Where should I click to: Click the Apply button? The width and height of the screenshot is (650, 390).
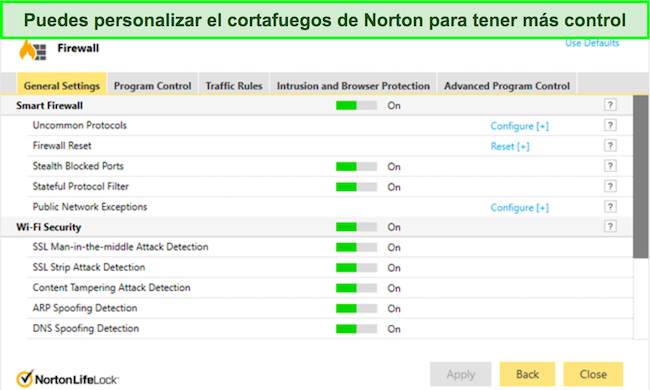[x=461, y=374]
